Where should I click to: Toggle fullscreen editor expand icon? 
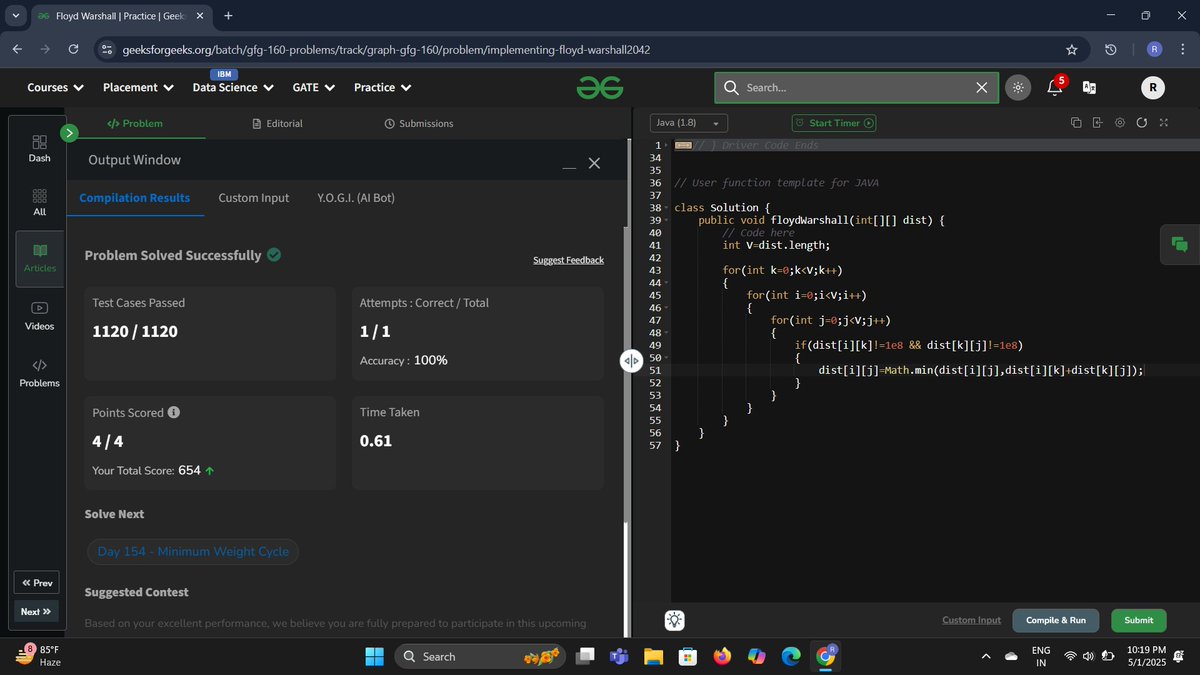click(1163, 122)
